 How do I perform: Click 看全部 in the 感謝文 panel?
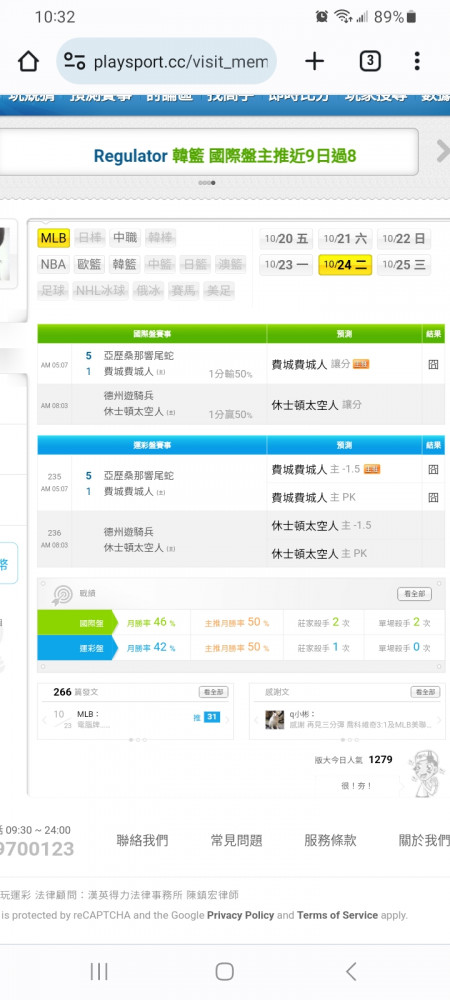pos(425,692)
